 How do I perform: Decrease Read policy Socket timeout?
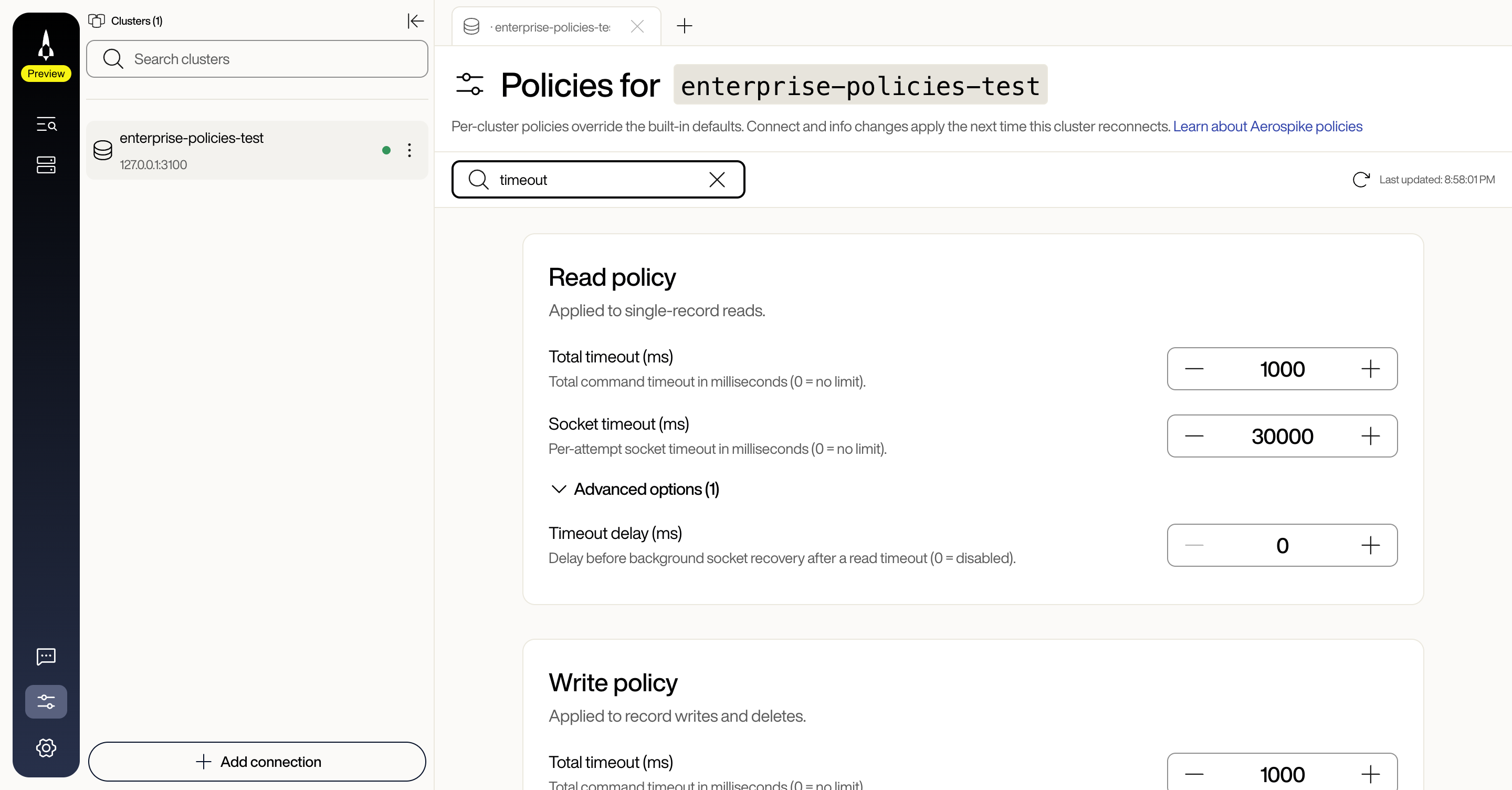(1194, 436)
